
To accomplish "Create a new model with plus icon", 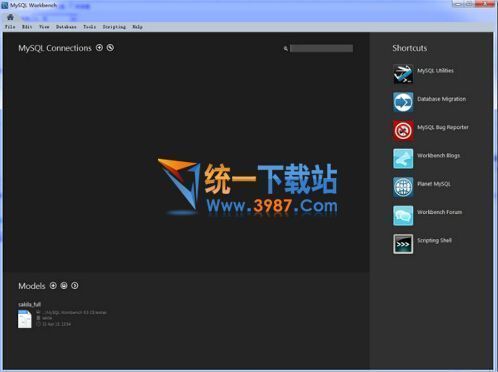I will coord(53,286).
